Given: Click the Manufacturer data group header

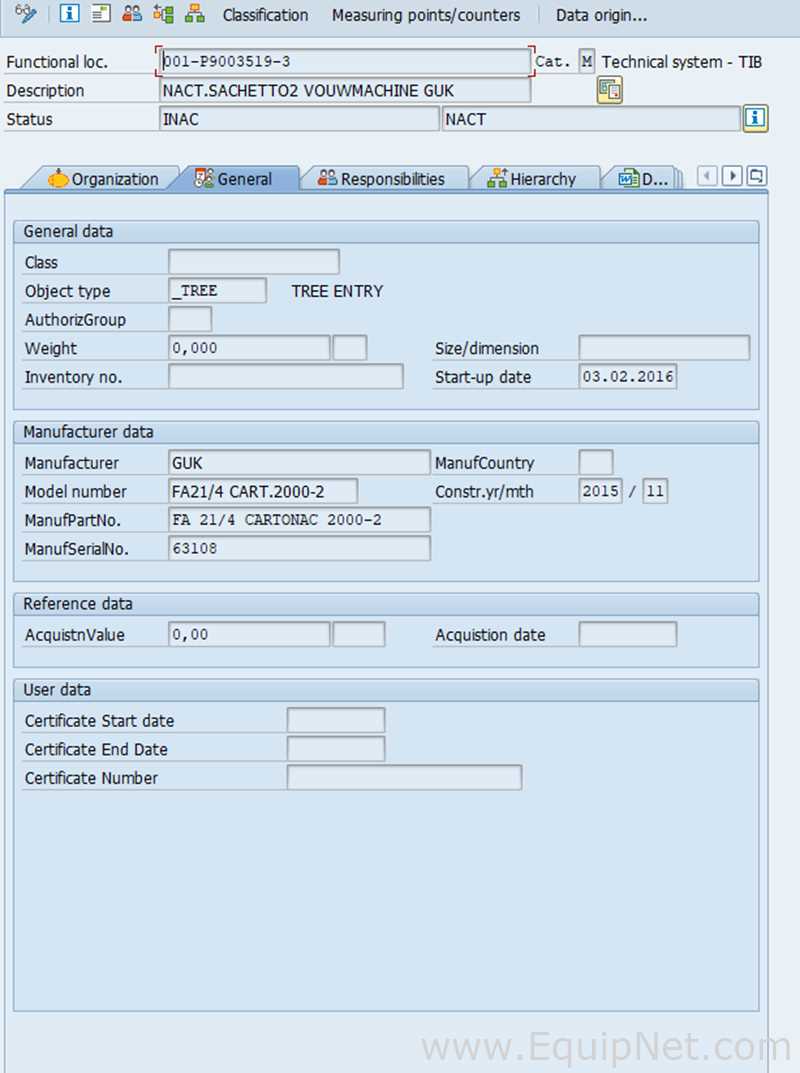Looking at the screenshot, I should (386, 432).
